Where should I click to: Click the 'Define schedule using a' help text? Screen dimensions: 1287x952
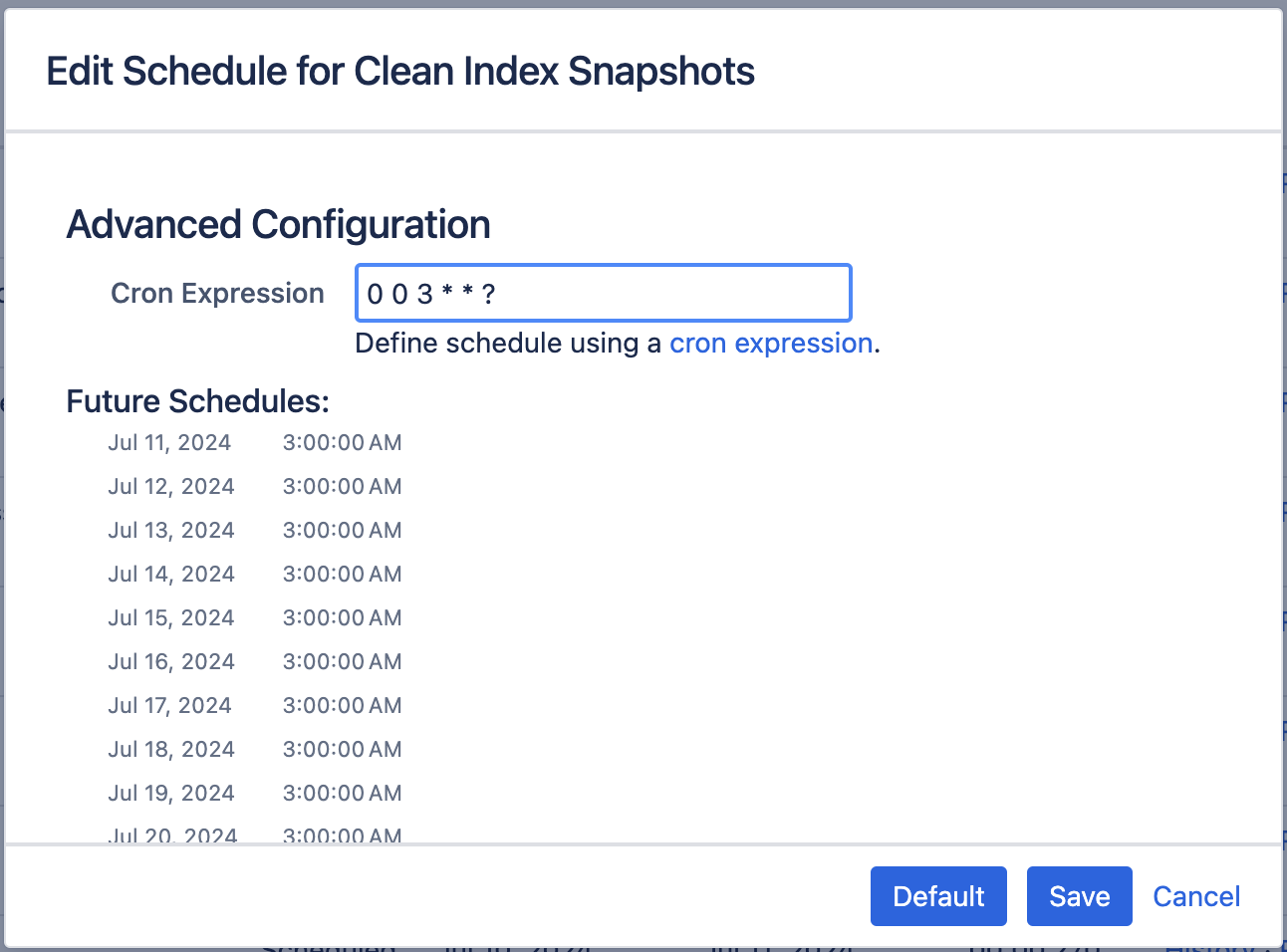(x=508, y=344)
